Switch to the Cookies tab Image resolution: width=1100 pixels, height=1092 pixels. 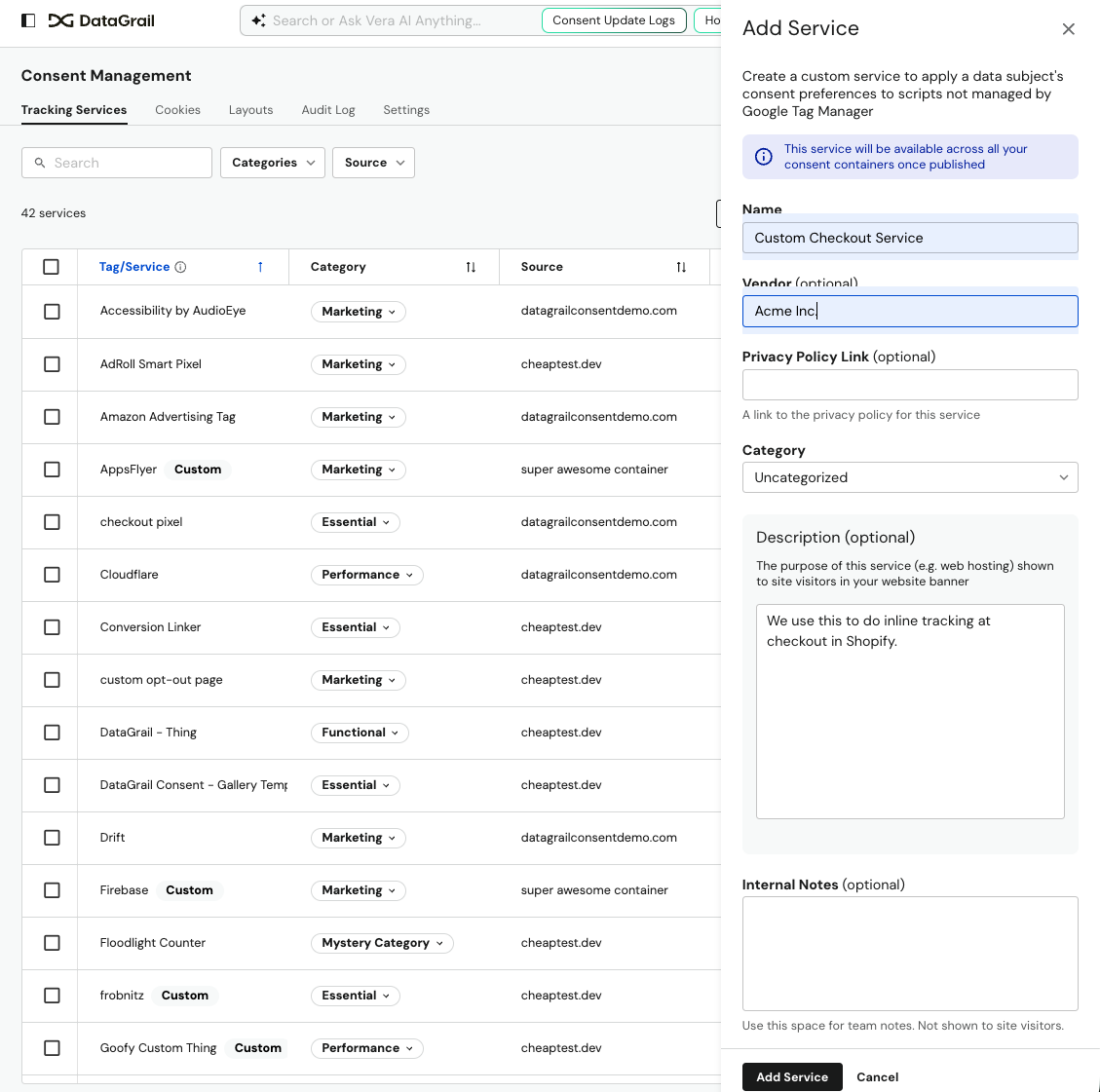coord(177,110)
